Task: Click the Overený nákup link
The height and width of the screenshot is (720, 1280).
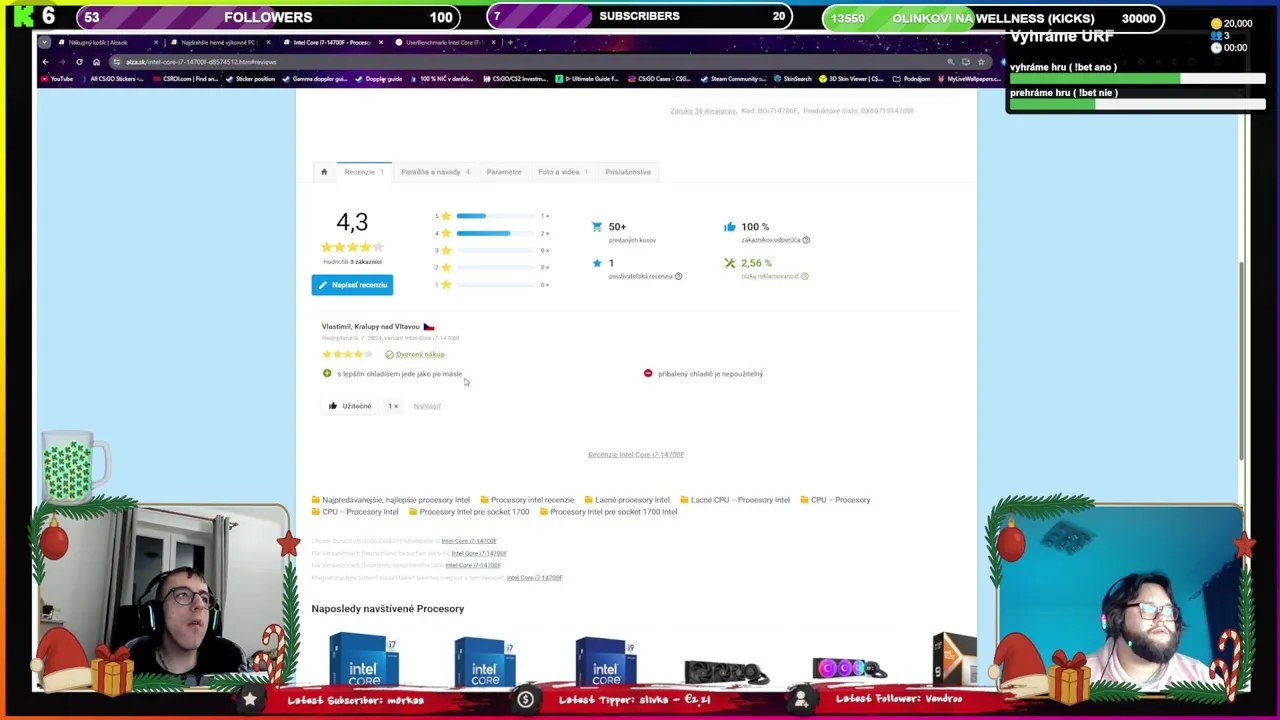Action: [420, 354]
